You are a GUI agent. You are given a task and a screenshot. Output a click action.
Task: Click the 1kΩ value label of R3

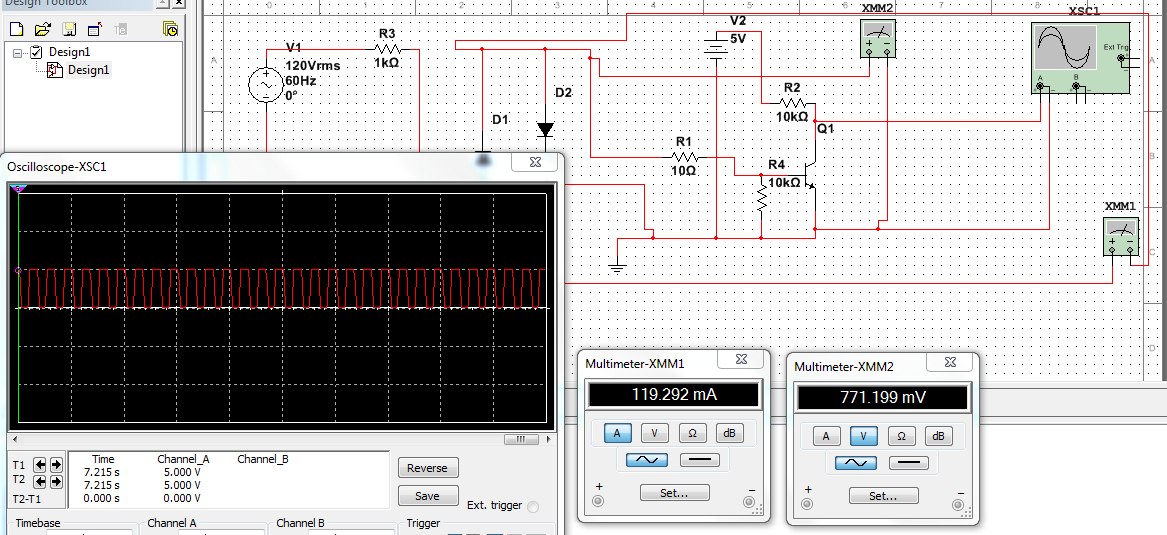click(x=387, y=63)
